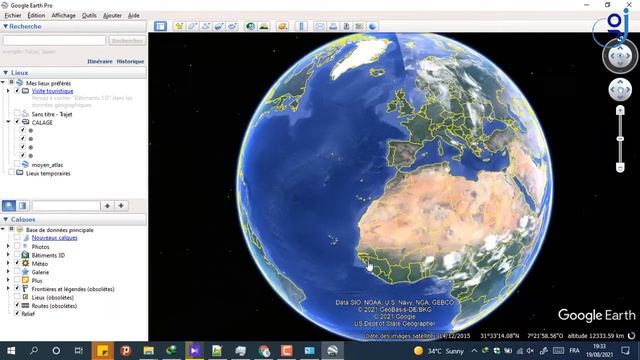Click the Rechercher button
Image resolution: width=640 pixels, height=360 pixels.
(x=127, y=40)
